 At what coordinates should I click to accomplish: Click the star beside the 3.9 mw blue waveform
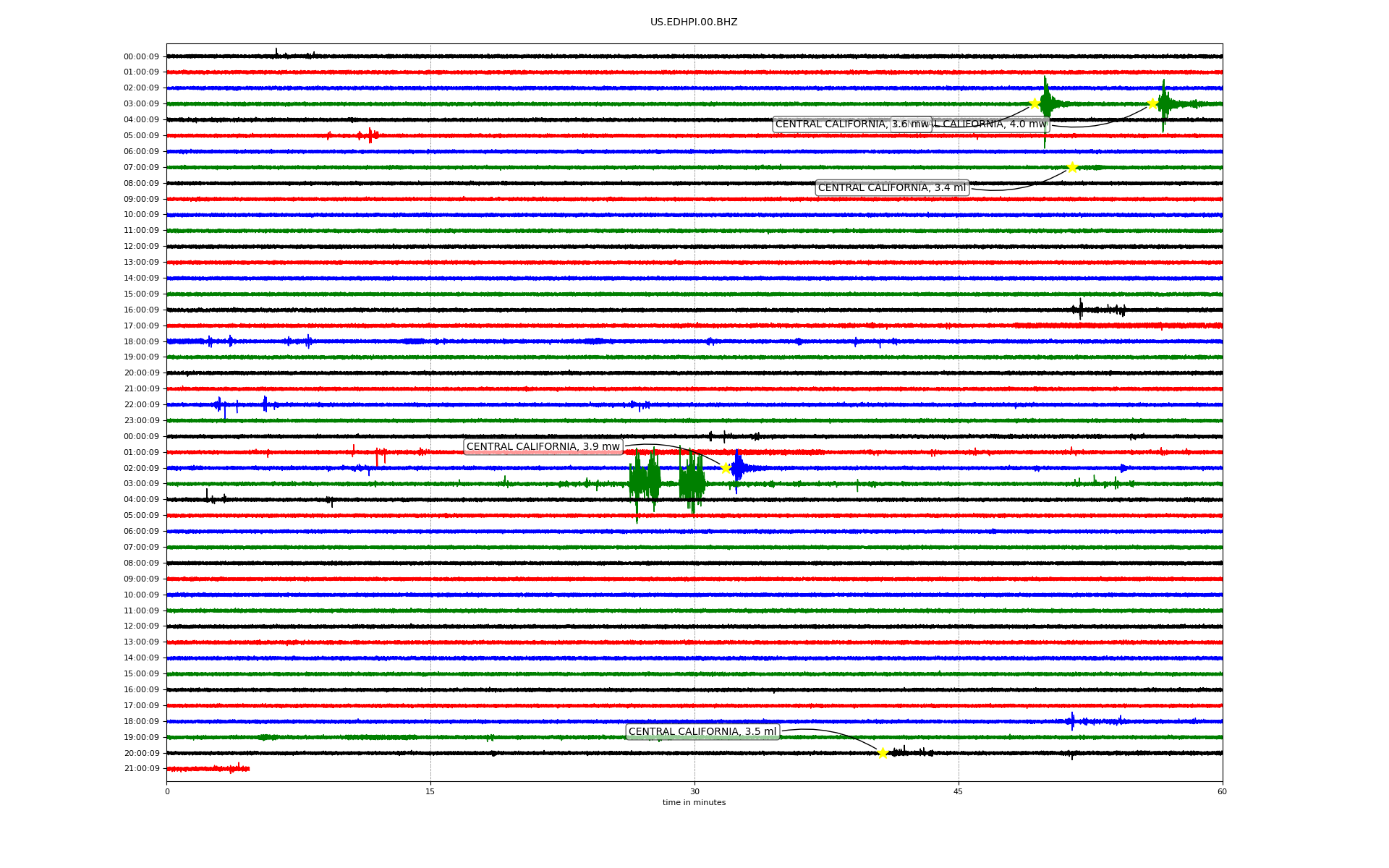[726, 468]
